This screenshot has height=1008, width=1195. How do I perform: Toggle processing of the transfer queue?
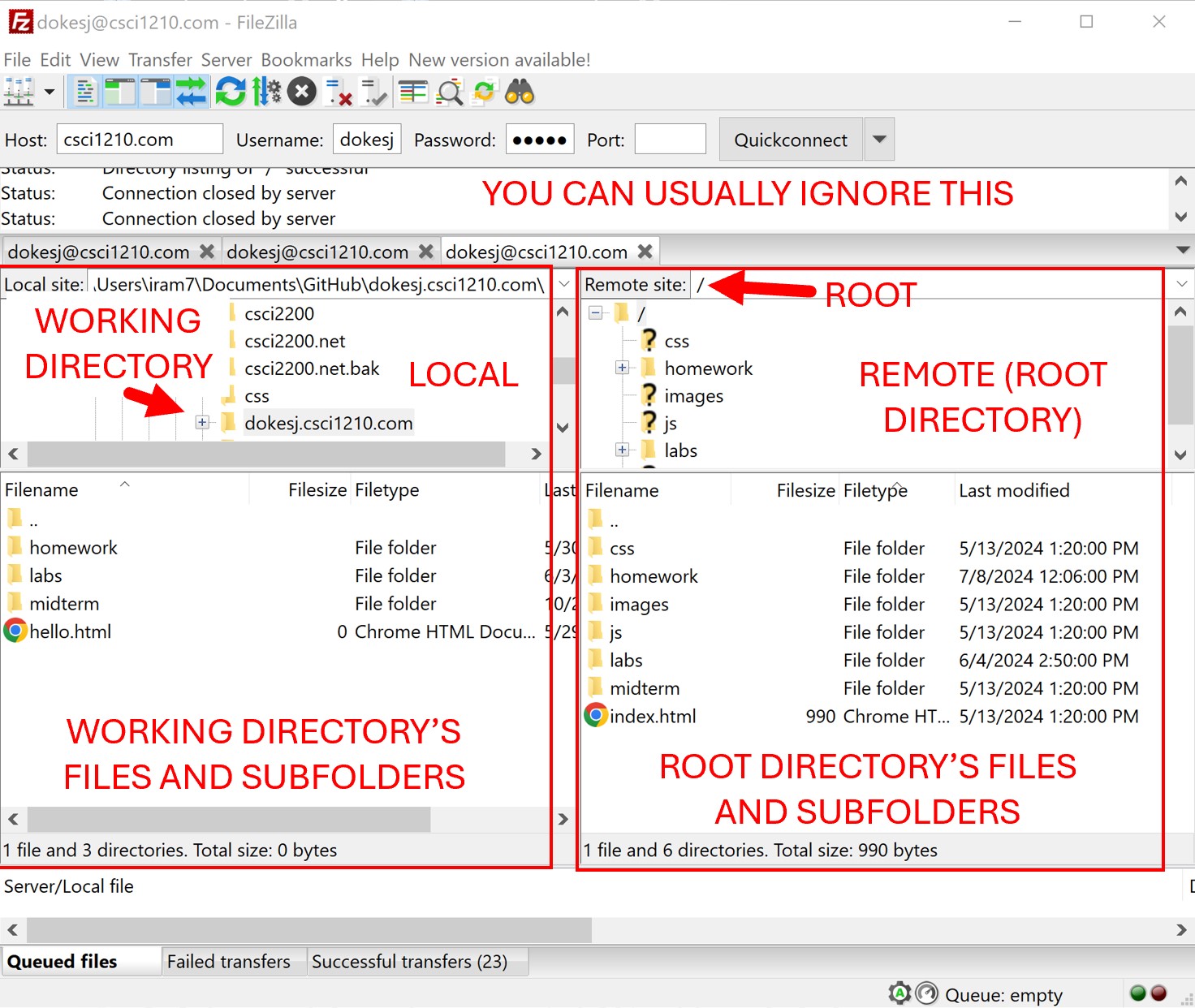[x=266, y=93]
